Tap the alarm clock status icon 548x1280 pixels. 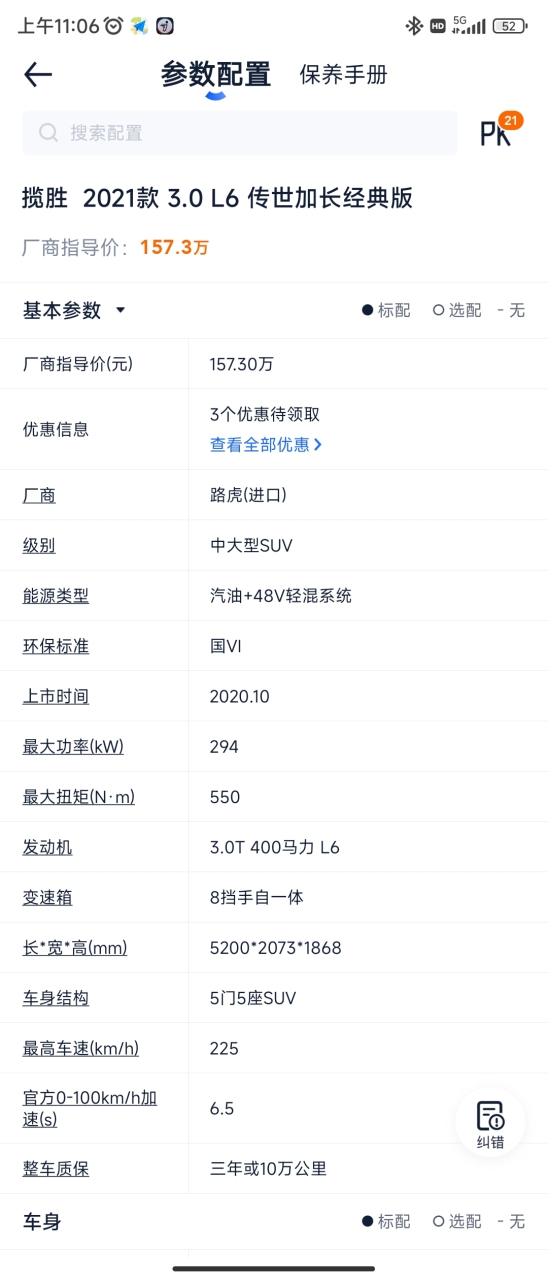point(114,26)
